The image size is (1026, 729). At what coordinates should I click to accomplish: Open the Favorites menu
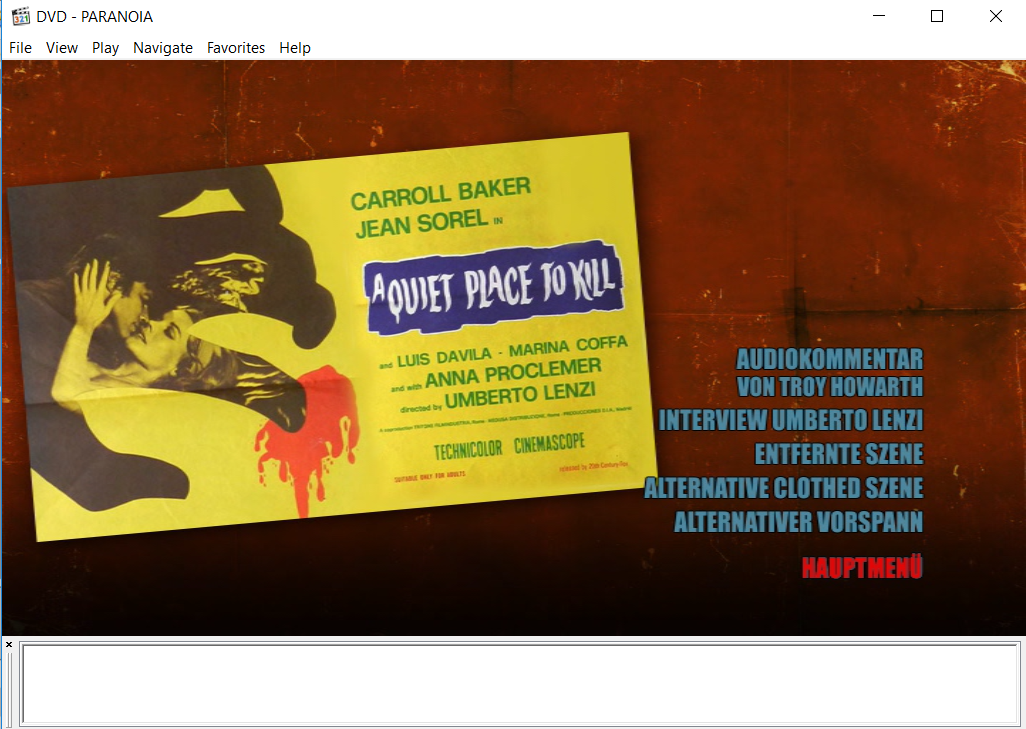[x=236, y=48]
